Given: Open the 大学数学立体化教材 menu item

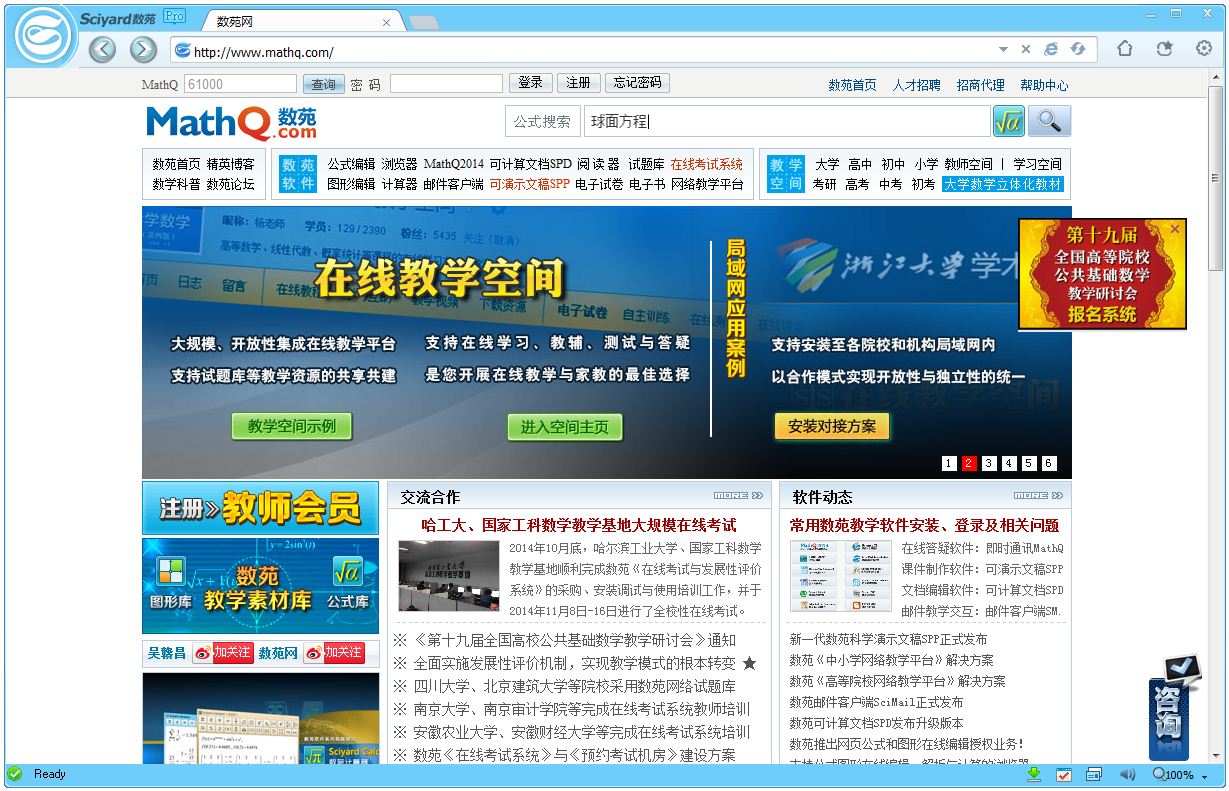Looking at the screenshot, I should click(1003, 184).
